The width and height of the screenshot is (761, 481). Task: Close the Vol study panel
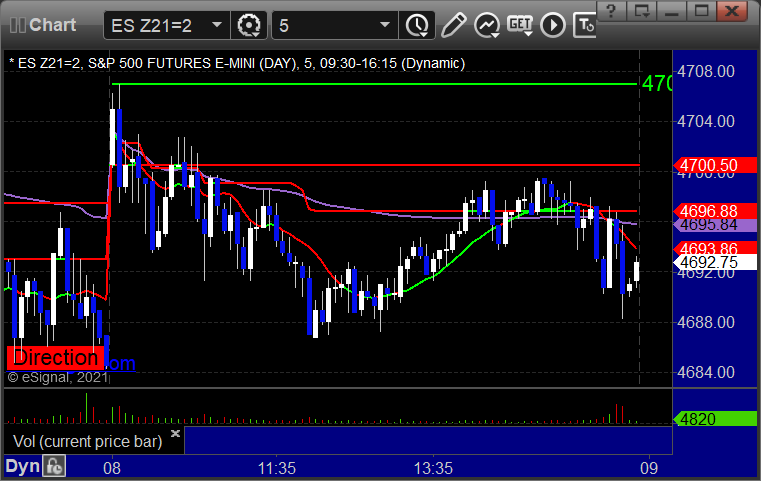tap(175, 433)
